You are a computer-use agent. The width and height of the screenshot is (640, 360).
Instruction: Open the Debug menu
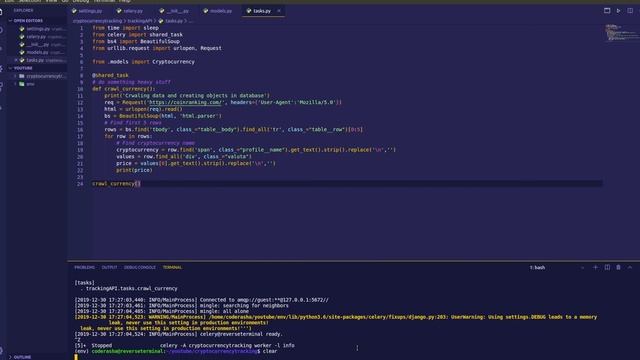click(x=81, y=2)
